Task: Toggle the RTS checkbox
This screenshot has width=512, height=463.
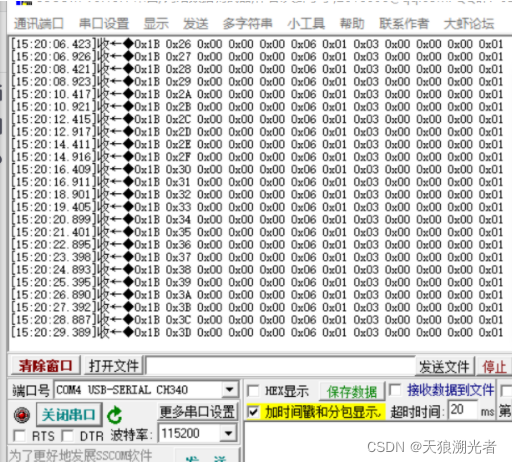Action: 19,435
